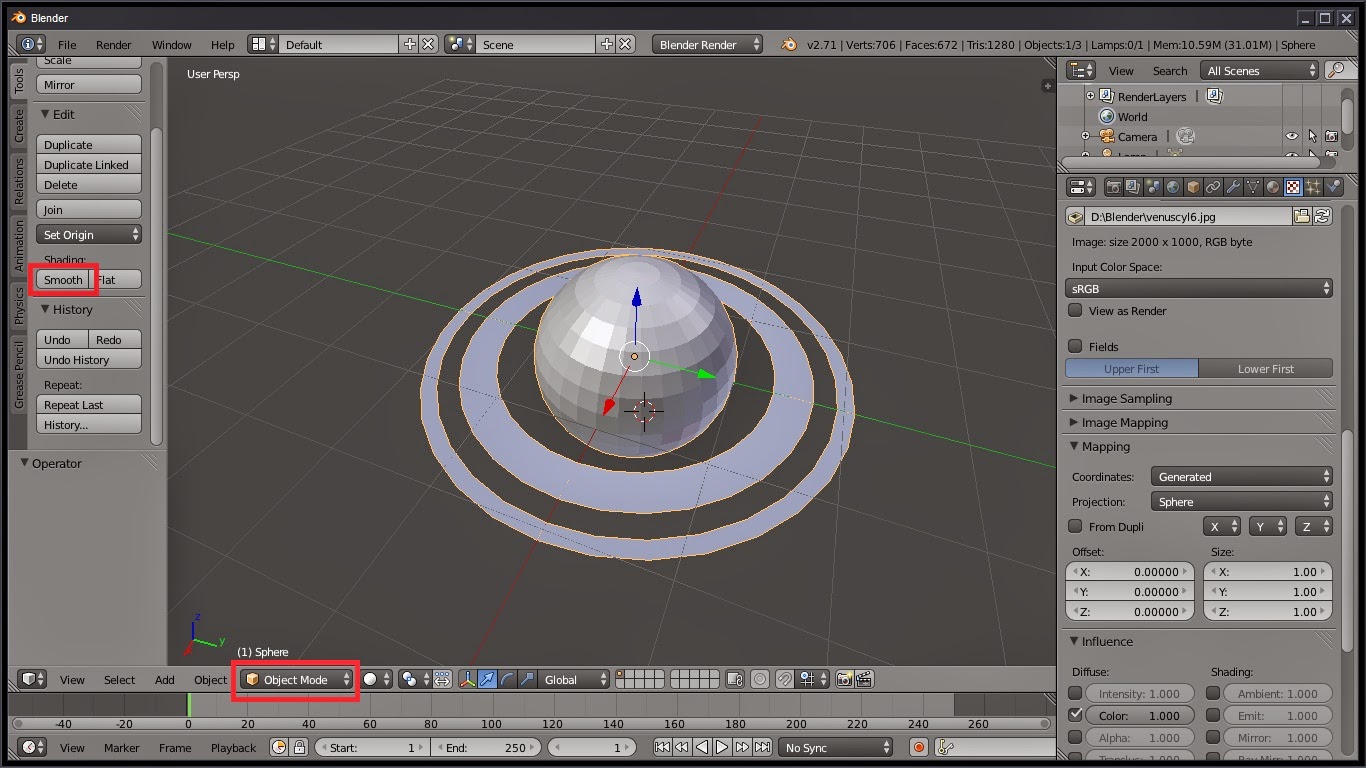Enable the From Dupli checkbox
1366x768 pixels.
1075,526
